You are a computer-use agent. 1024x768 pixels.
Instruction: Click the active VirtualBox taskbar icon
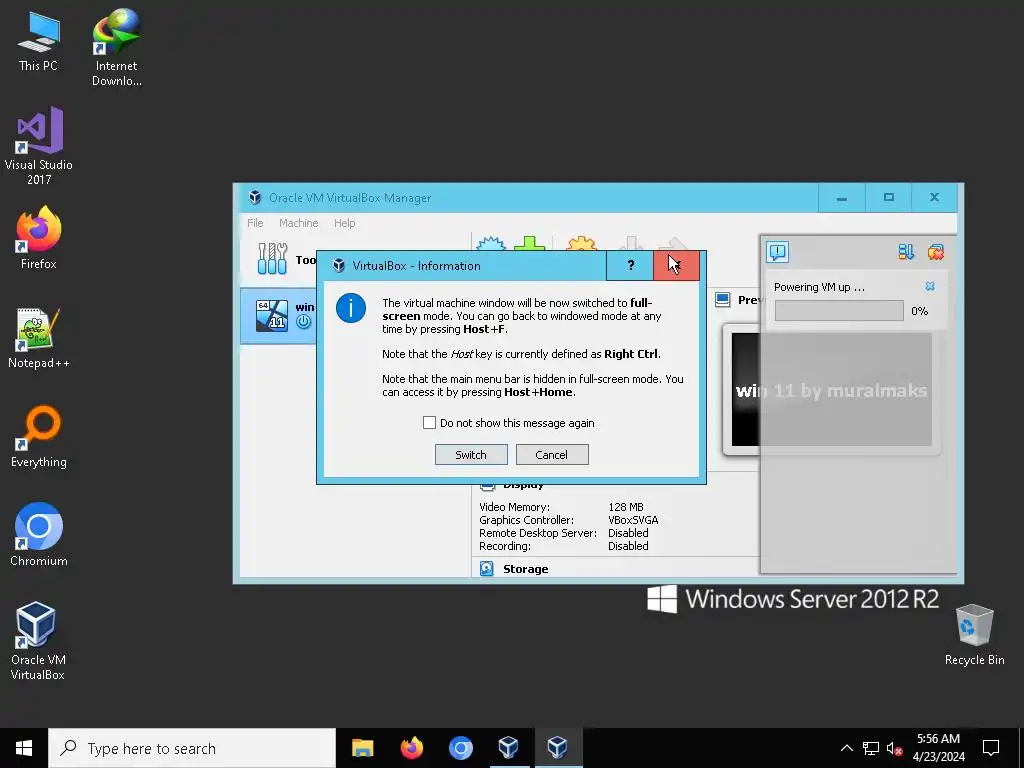coord(558,748)
